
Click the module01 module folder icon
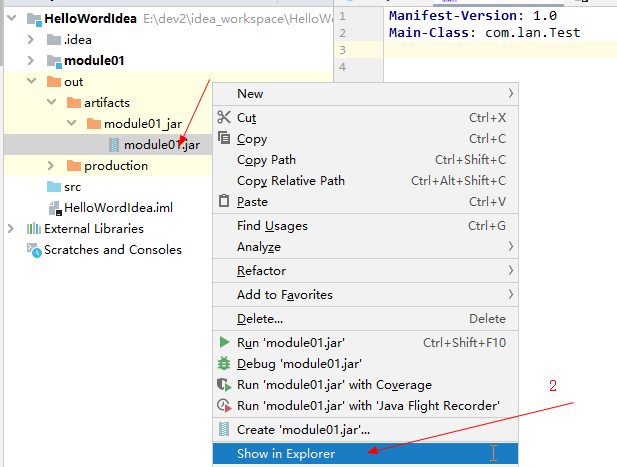click(54, 61)
